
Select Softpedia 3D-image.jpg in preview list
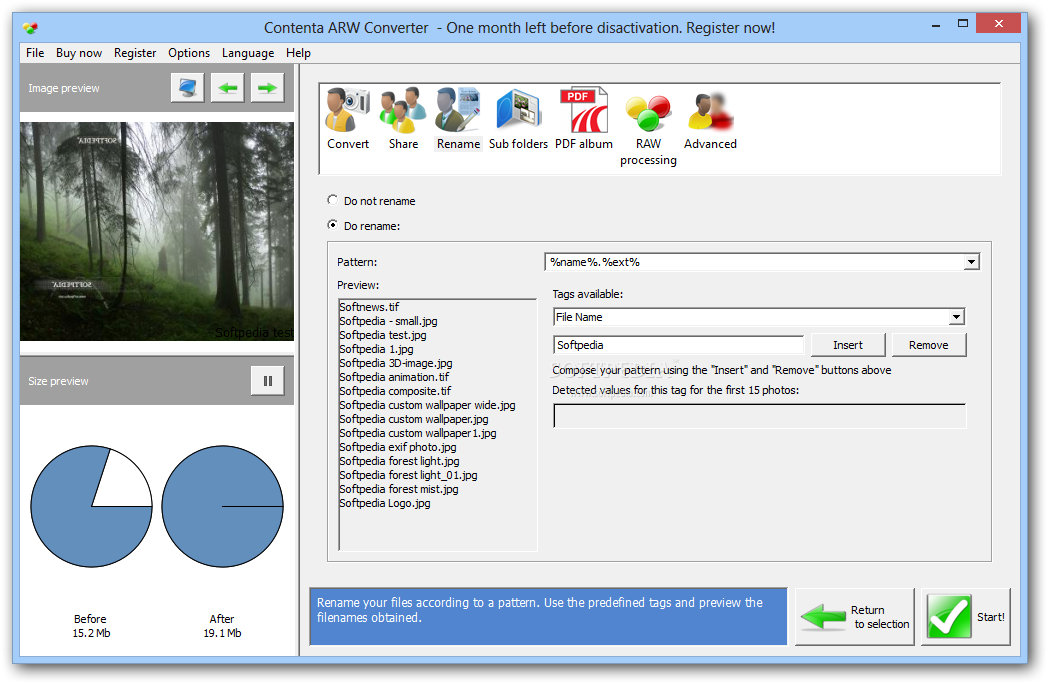coord(396,363)
